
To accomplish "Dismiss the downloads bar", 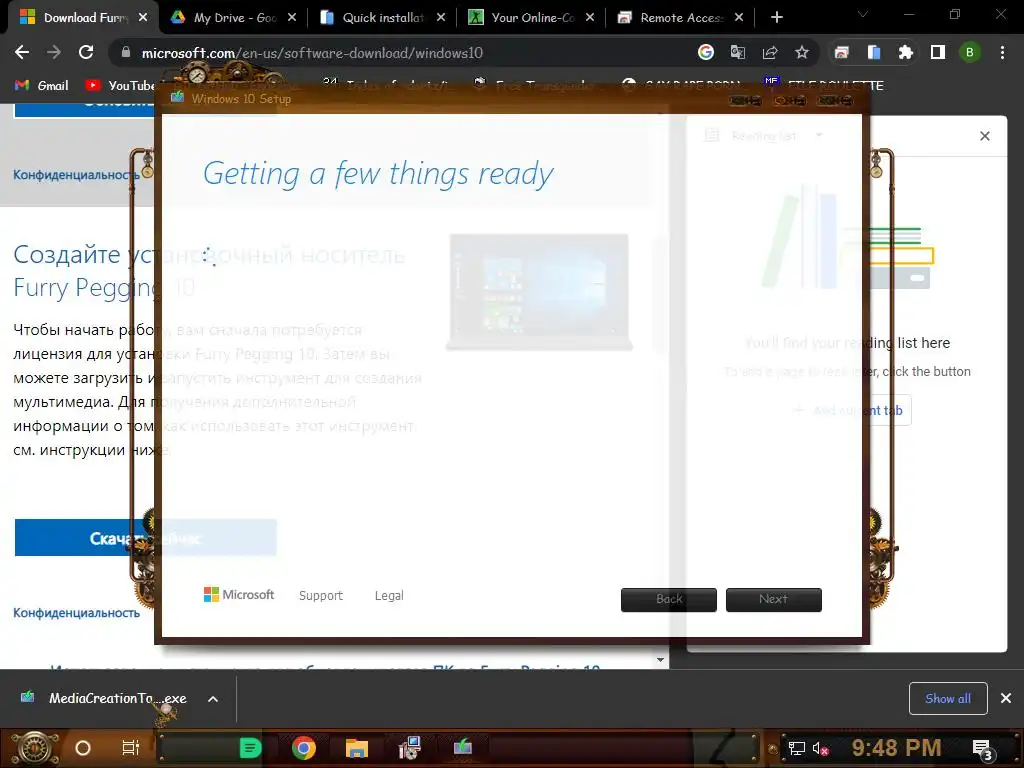I will (1006, 699).
